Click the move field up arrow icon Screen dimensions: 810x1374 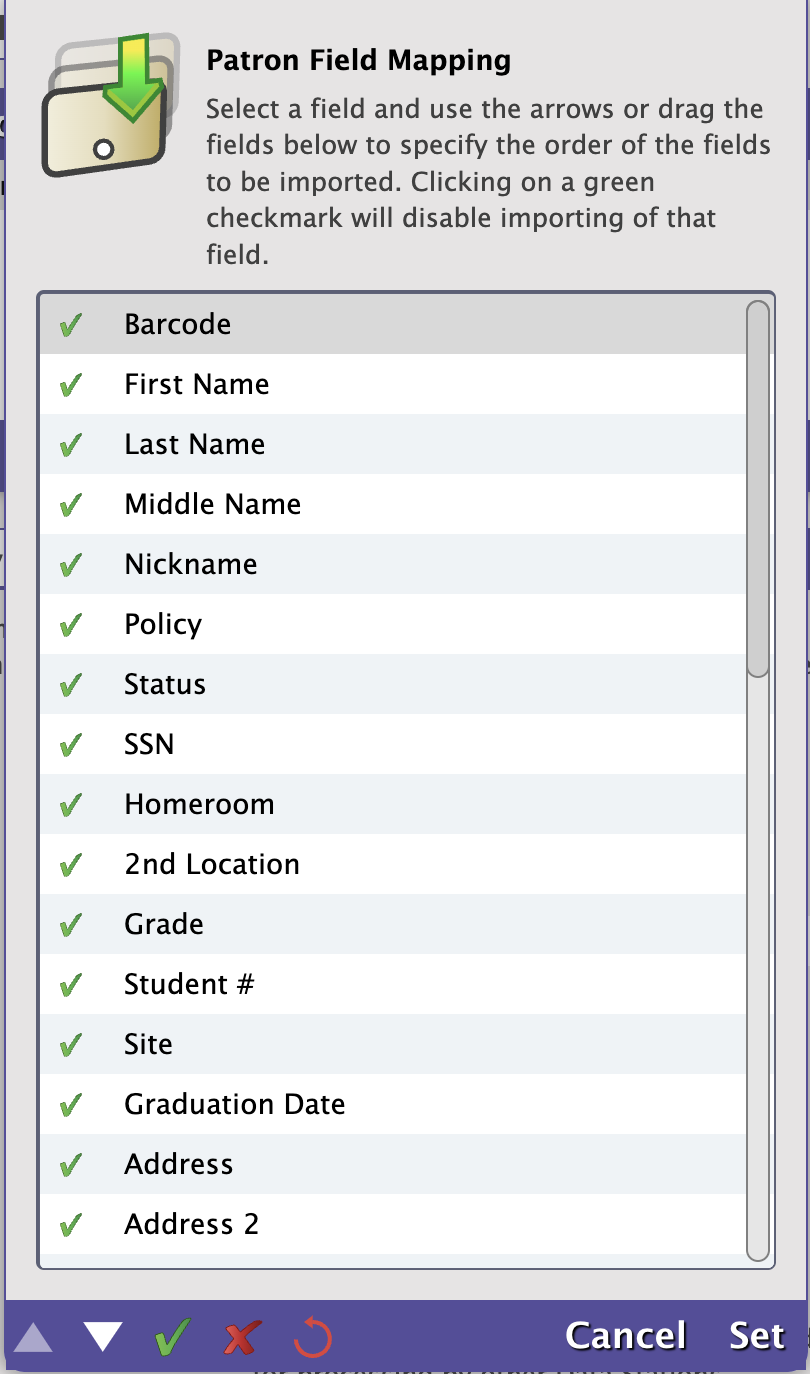click(33, 1337)
